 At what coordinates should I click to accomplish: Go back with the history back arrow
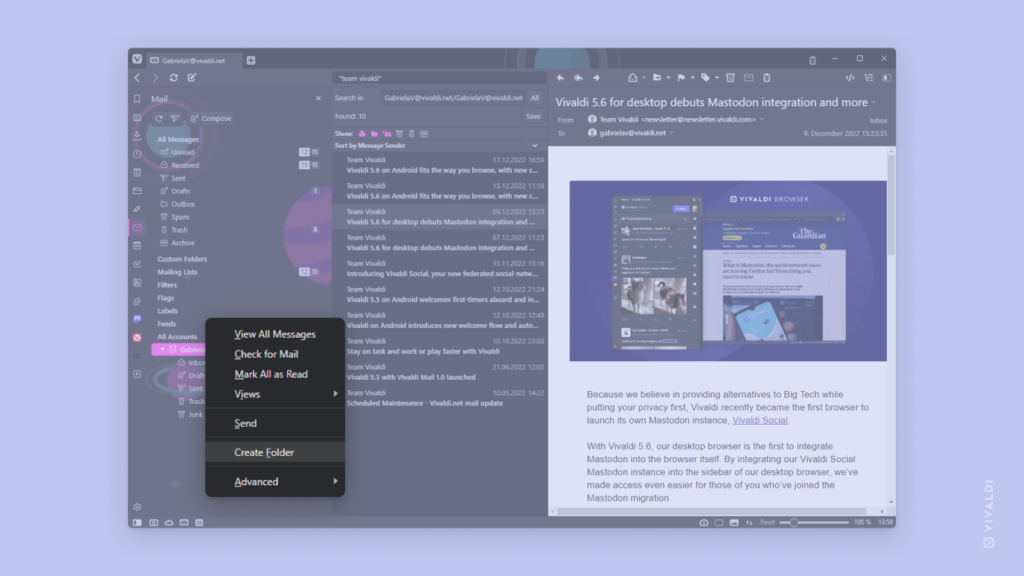[137, 78]
